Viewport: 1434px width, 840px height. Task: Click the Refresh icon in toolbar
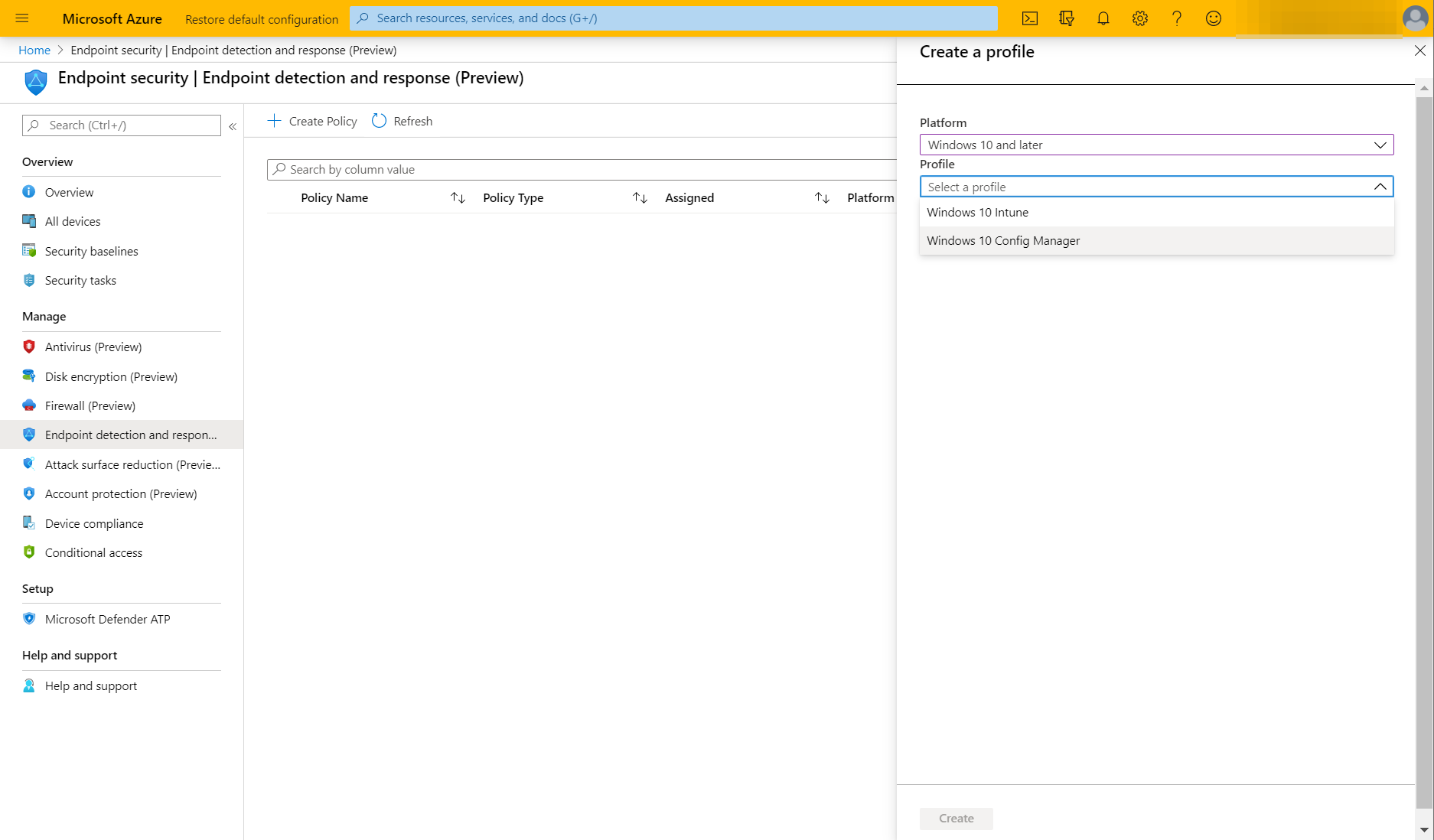[380, 121]
